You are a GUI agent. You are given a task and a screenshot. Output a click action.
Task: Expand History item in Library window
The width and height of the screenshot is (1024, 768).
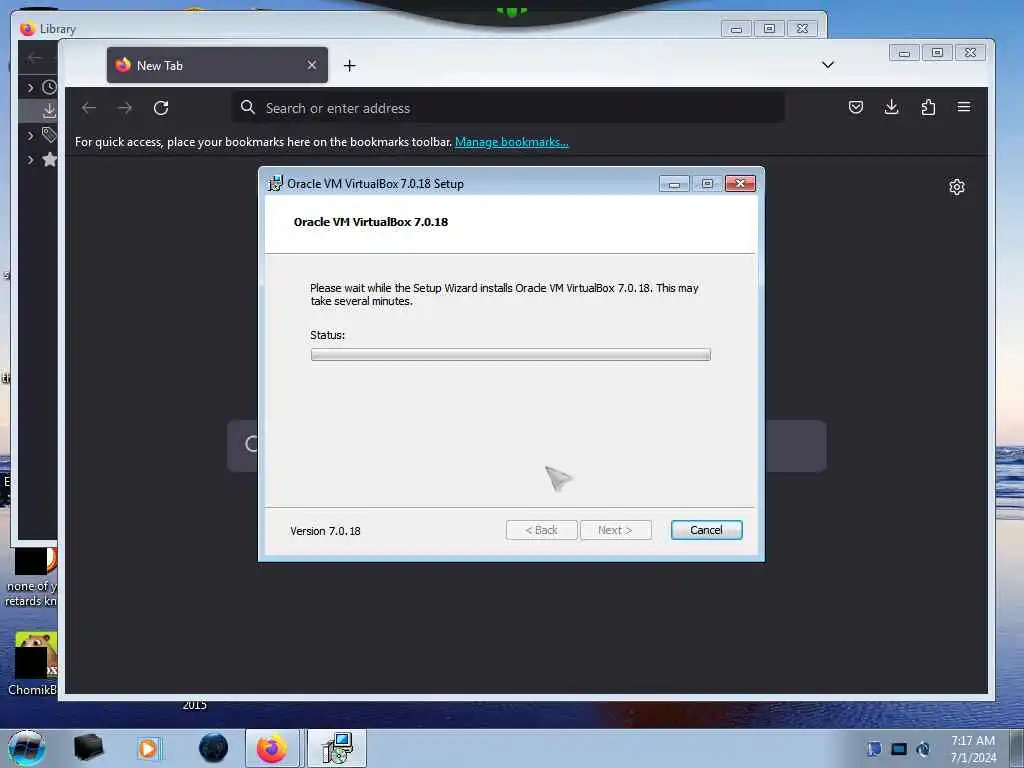[30, 87]
